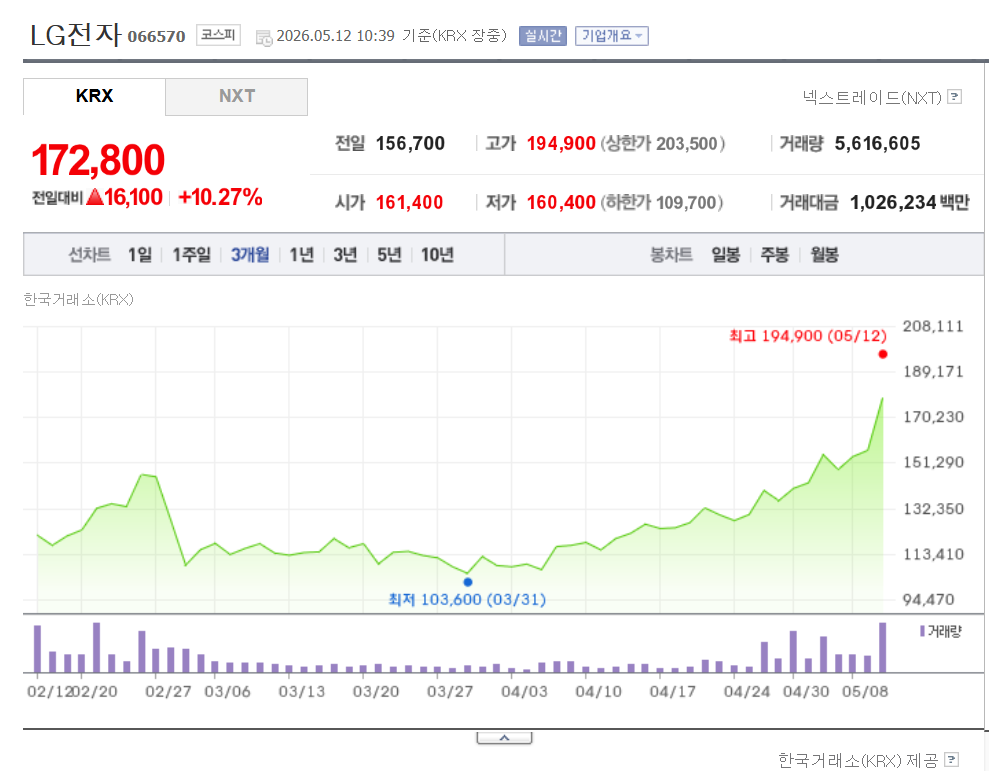
Task: Switch to the KRX tab
Action: [x=94, y=97]
